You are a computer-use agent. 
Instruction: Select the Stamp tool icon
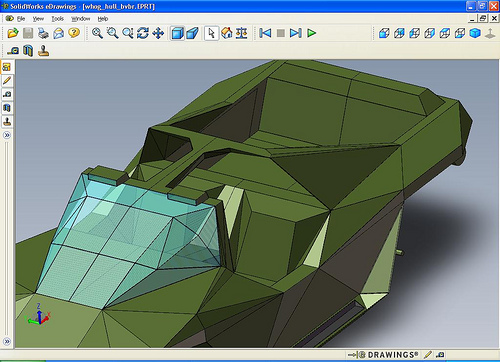click(x=43, y=51)
